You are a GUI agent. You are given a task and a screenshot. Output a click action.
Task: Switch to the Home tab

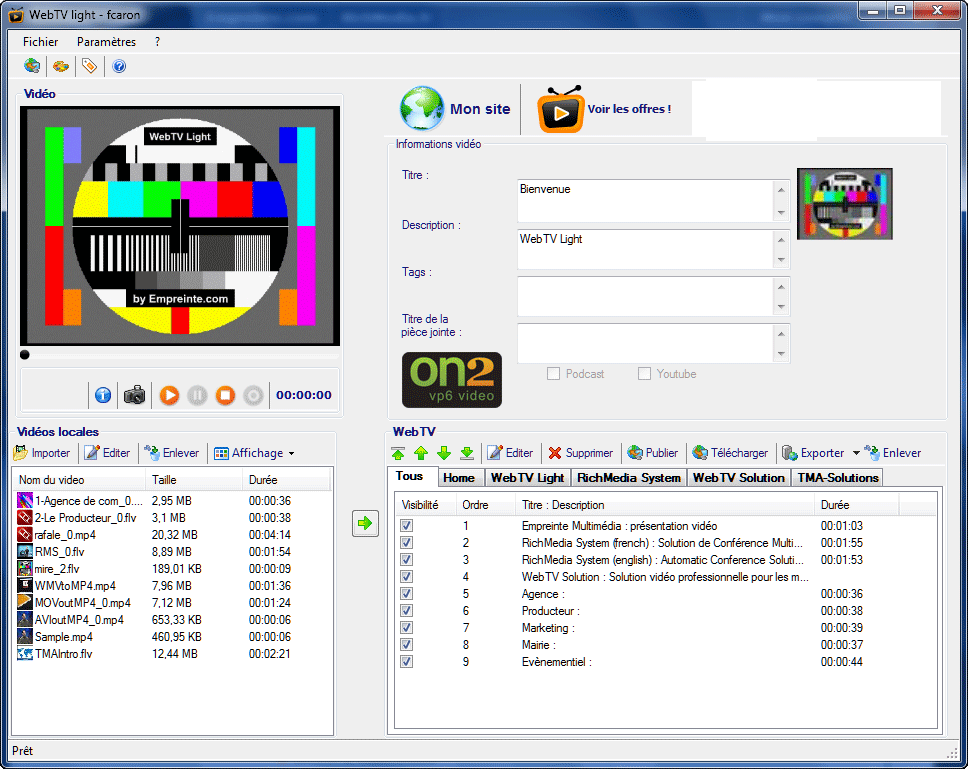pyautogui.click(x=459, y=478)
